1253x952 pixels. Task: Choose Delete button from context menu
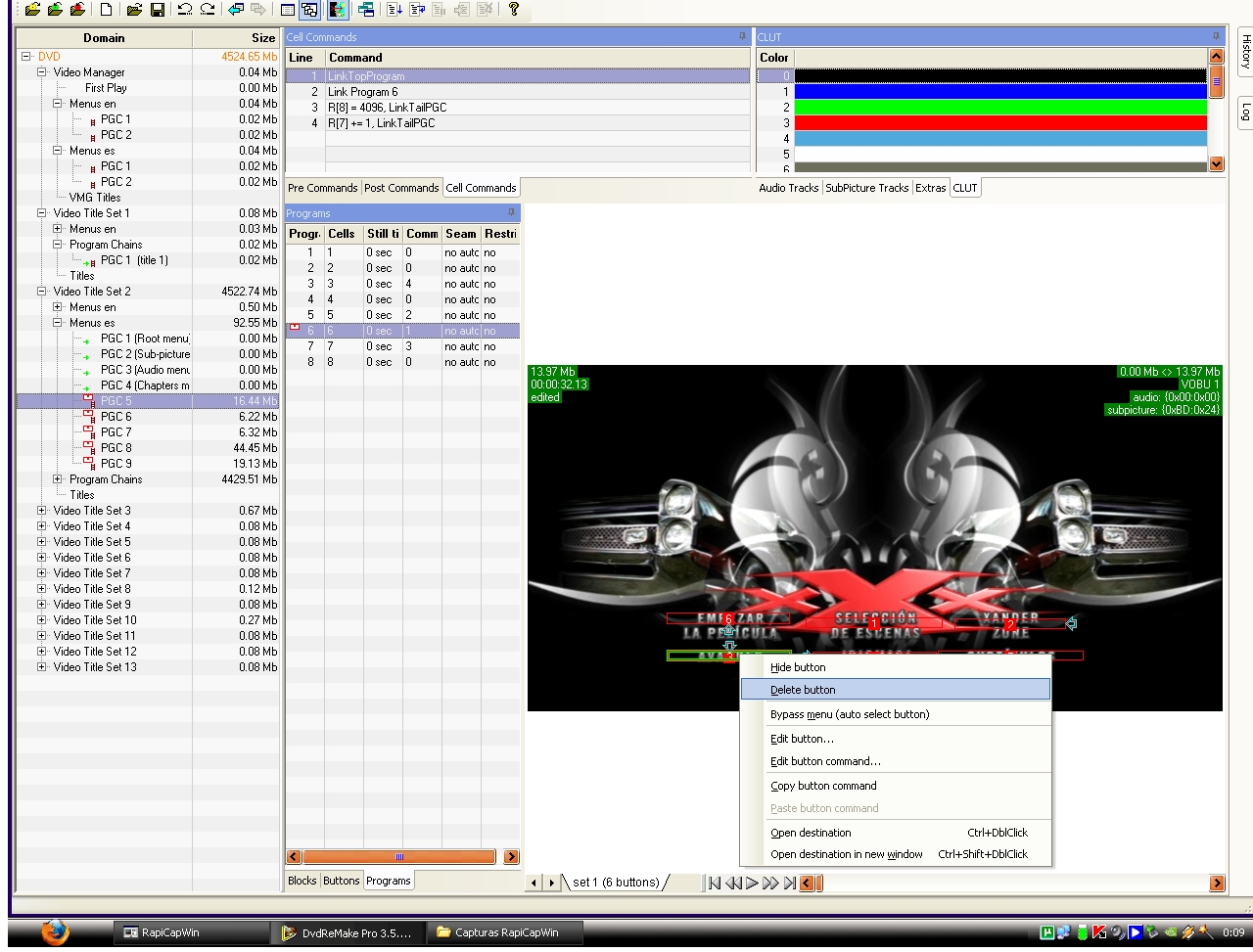896,690
